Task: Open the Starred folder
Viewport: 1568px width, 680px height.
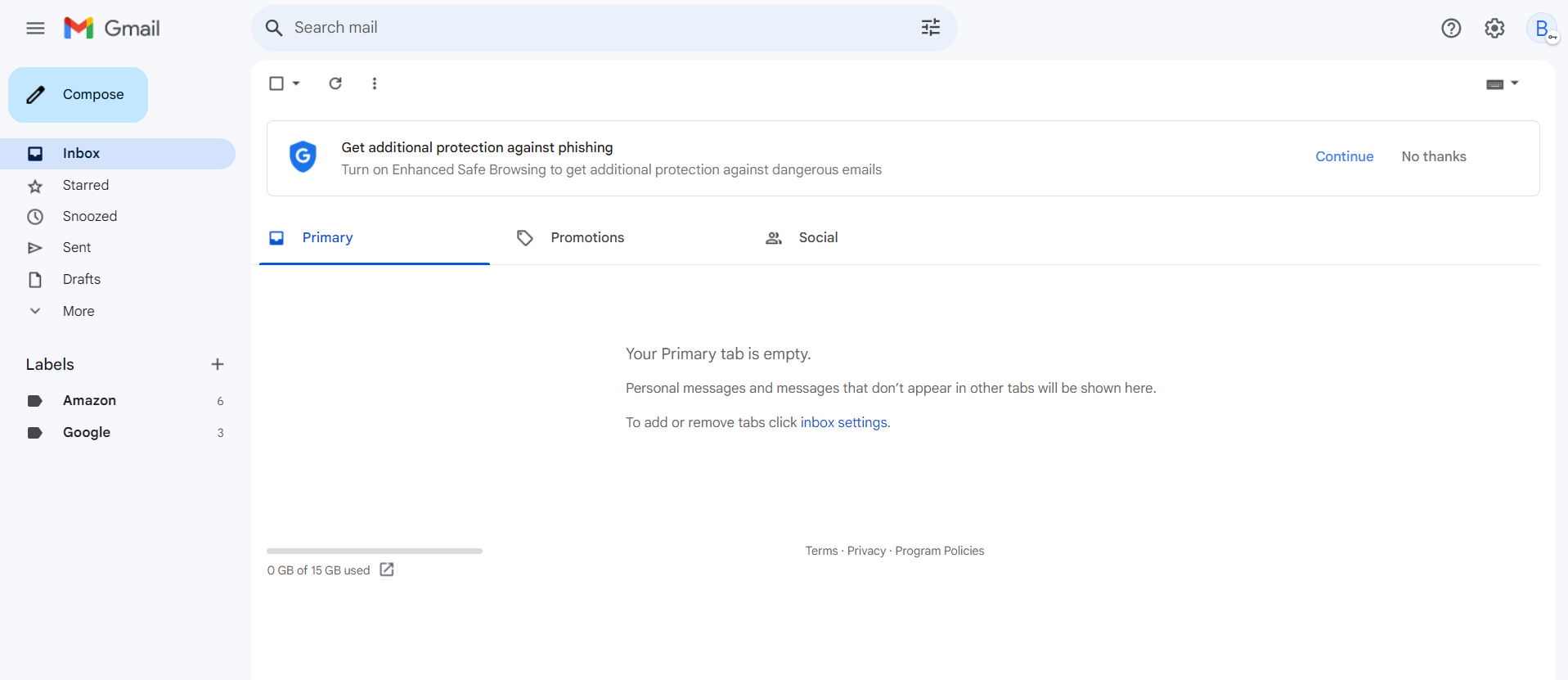Action: point(118,186)
